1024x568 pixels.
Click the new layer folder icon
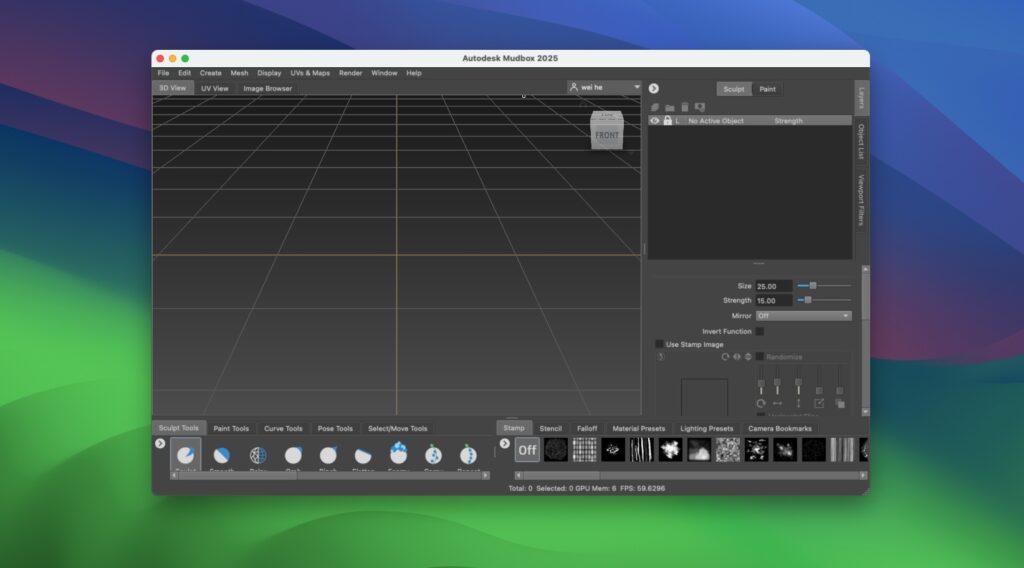point(669,107)
